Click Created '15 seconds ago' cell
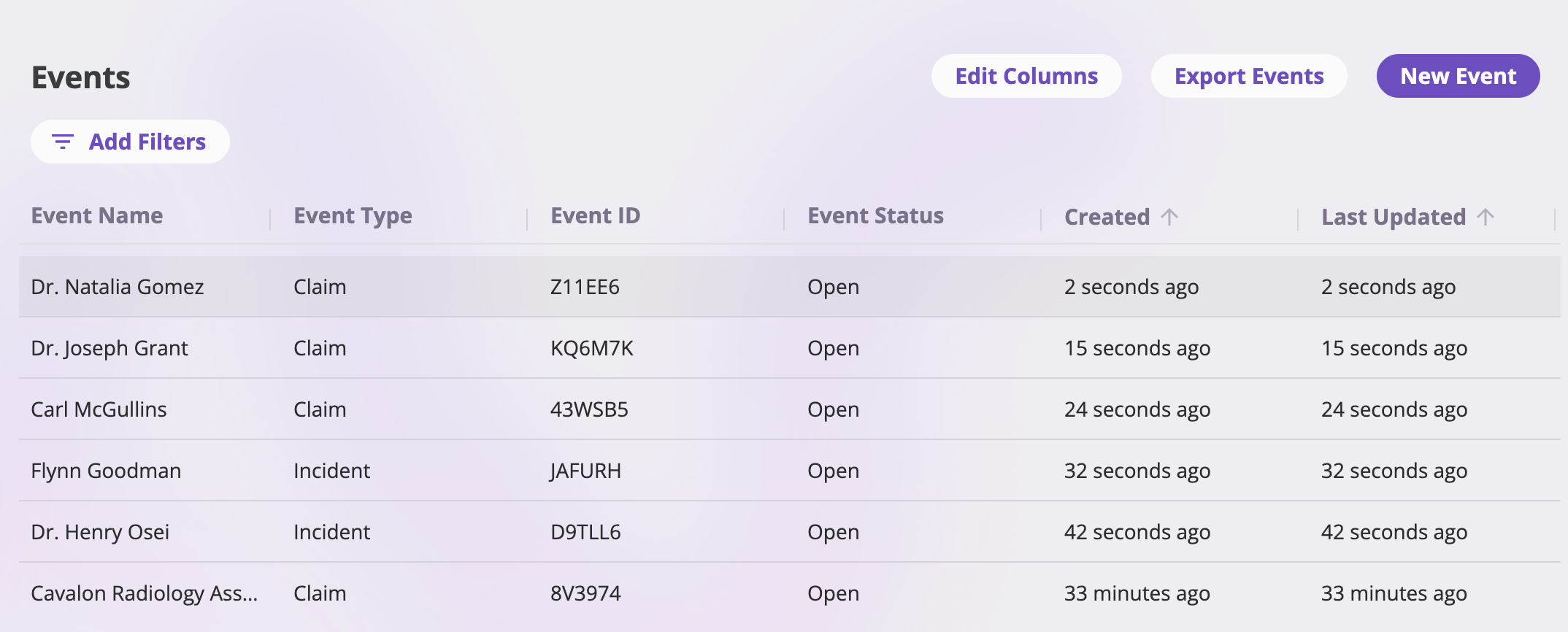The height and width of the screenshot is (632, 1568). [x=1137, y=349]
